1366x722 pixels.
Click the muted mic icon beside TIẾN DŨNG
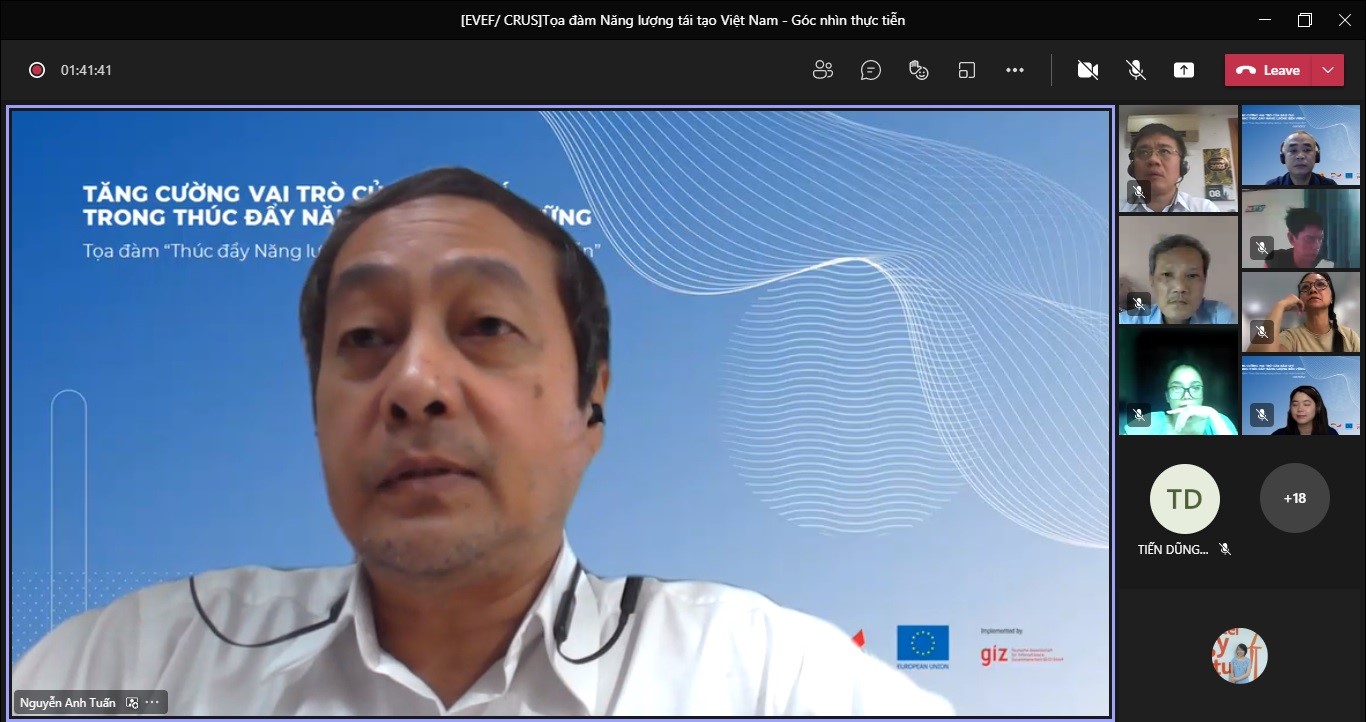coord(1225,549)
